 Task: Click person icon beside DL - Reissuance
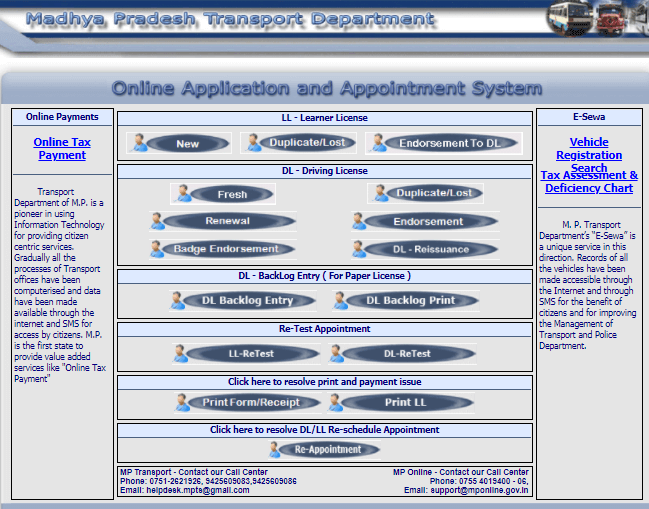[x=358, y=249]
